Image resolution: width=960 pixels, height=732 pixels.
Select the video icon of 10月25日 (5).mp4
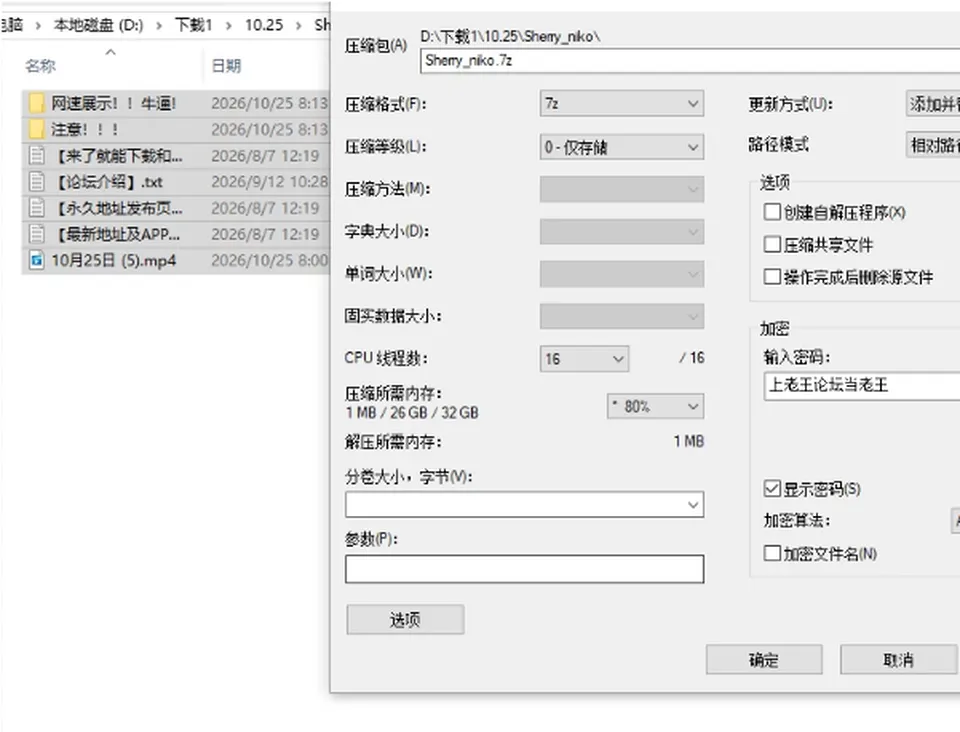pos(37,260)
